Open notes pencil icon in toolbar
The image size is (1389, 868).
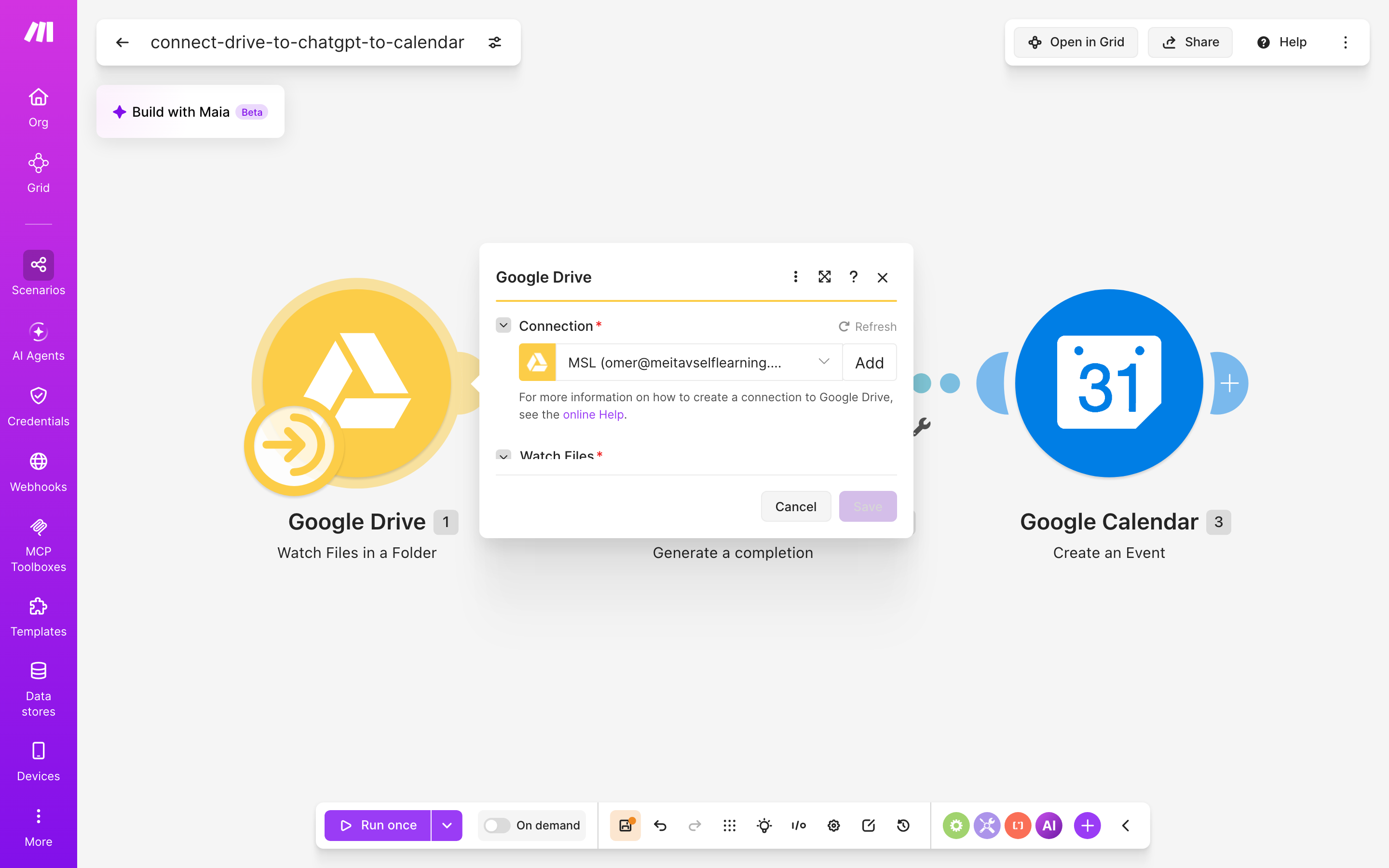(869, 825)
